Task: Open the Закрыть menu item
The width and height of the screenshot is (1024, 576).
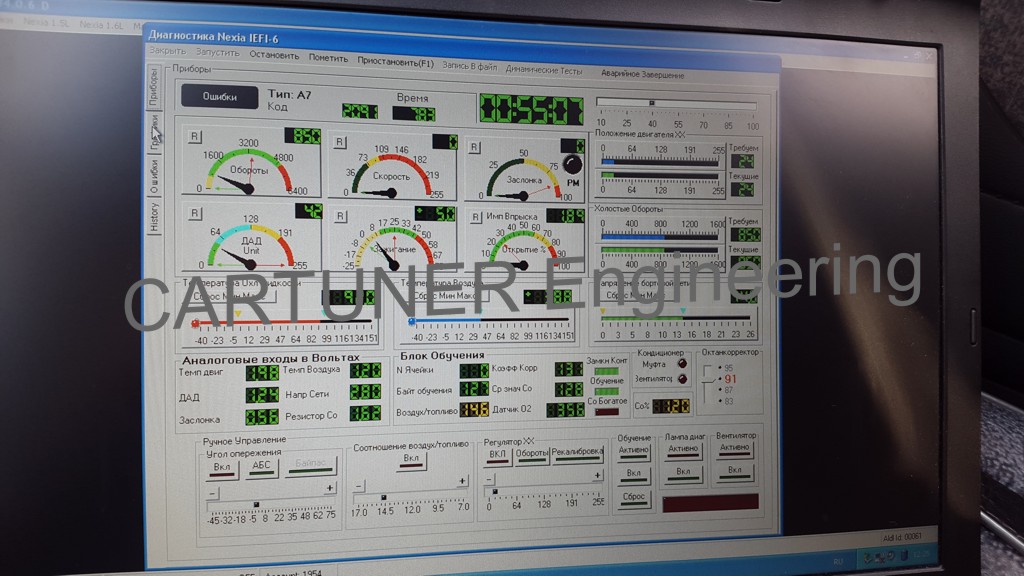Action: [x=168, y=50]
